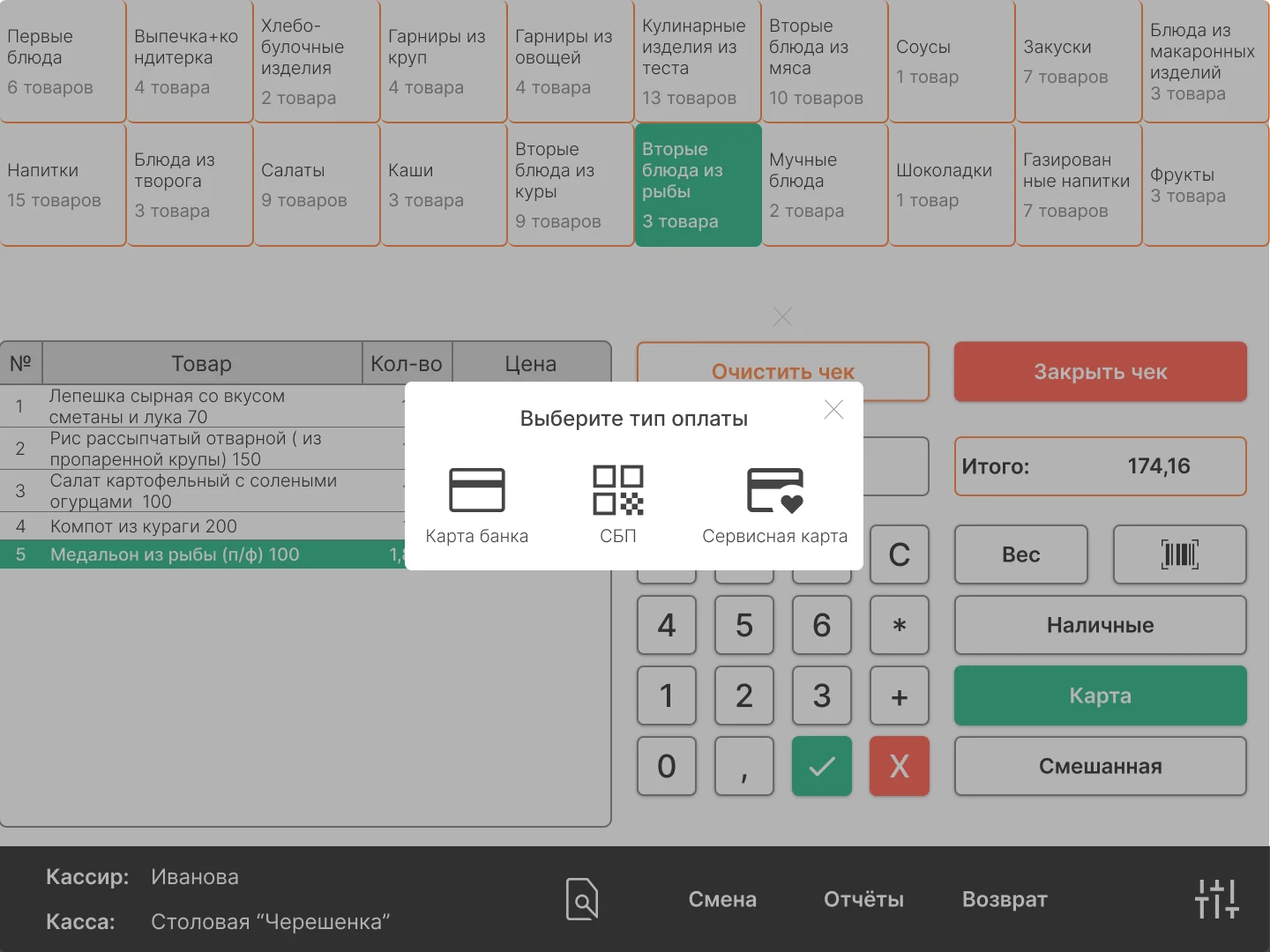Select row Салат картофельный с солеными огурцами
The height and width of the screenshot is (952, 1270).
coord(203,491)
